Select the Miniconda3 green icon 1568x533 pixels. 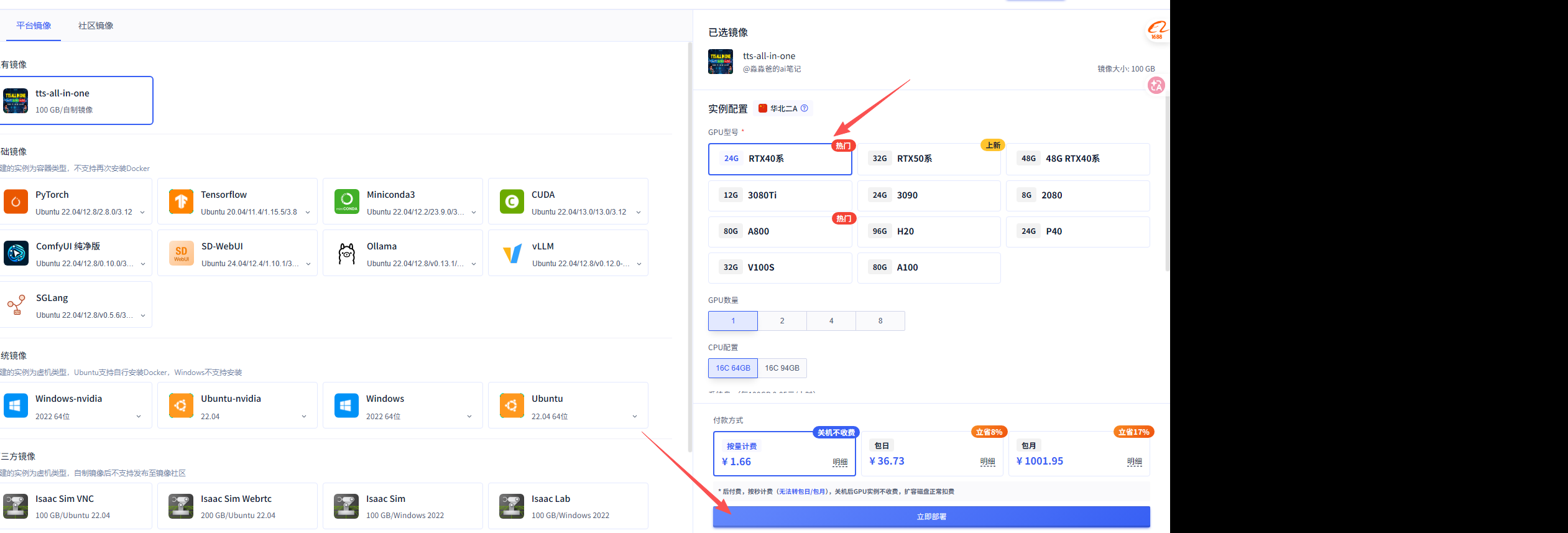click(346, 202)
